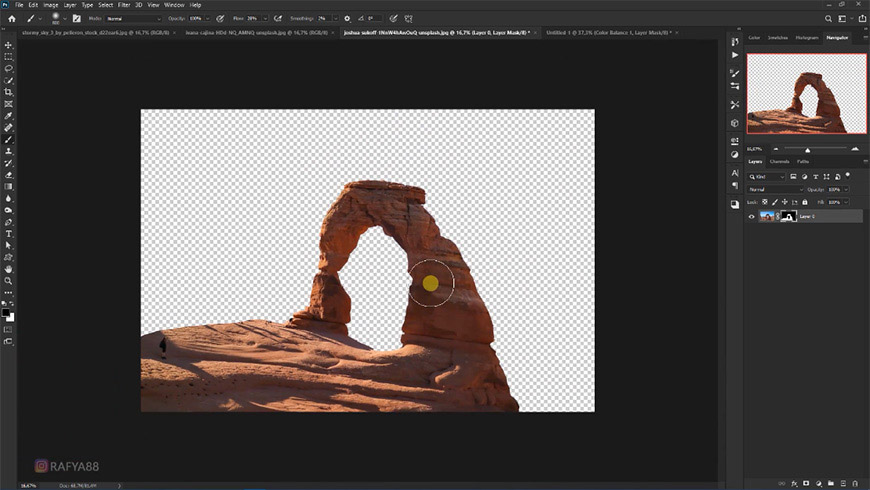870x490 pixels.
Task: Open the layer filter Kind dropdown
Action: pyautogui.click(x=767, y=176)
